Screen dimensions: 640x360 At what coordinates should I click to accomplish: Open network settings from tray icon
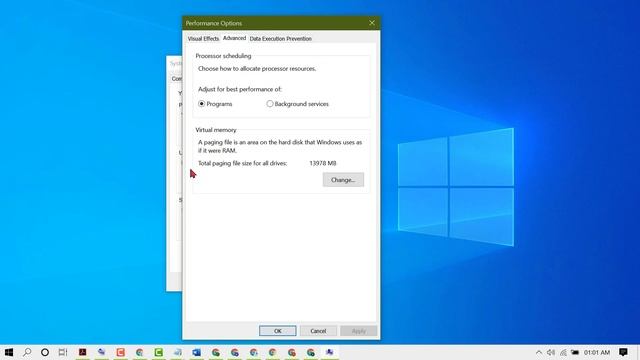click(x=563, y=352)
